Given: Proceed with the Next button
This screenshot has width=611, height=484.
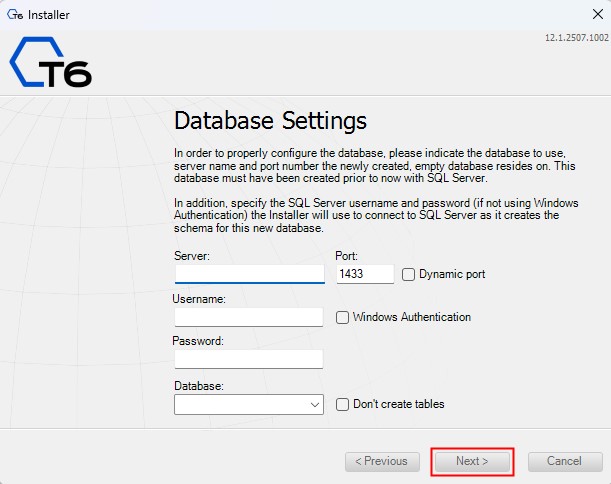Looking at the screenshot, I should (x=472, y=461).
